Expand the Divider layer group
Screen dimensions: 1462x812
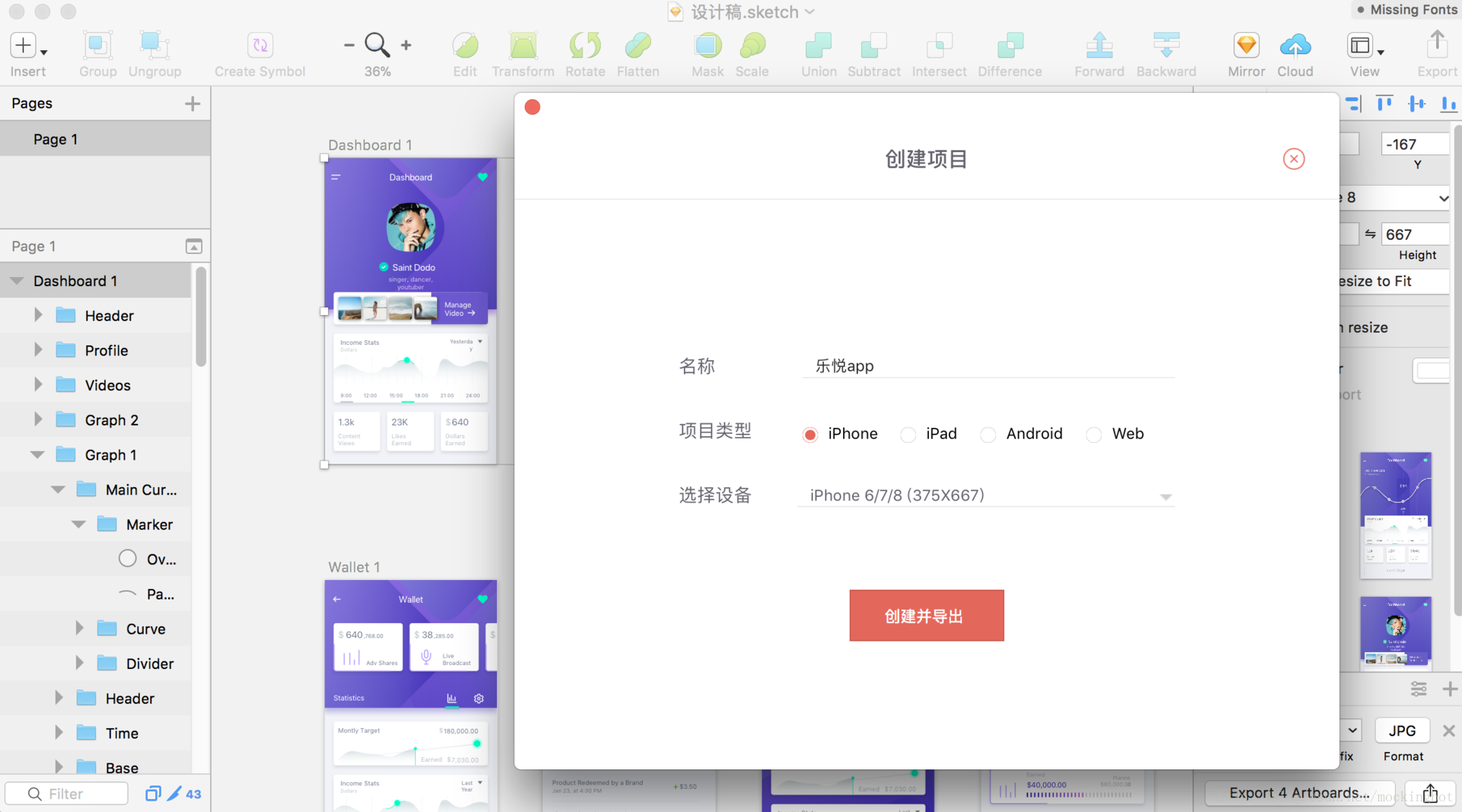[79, 663]
